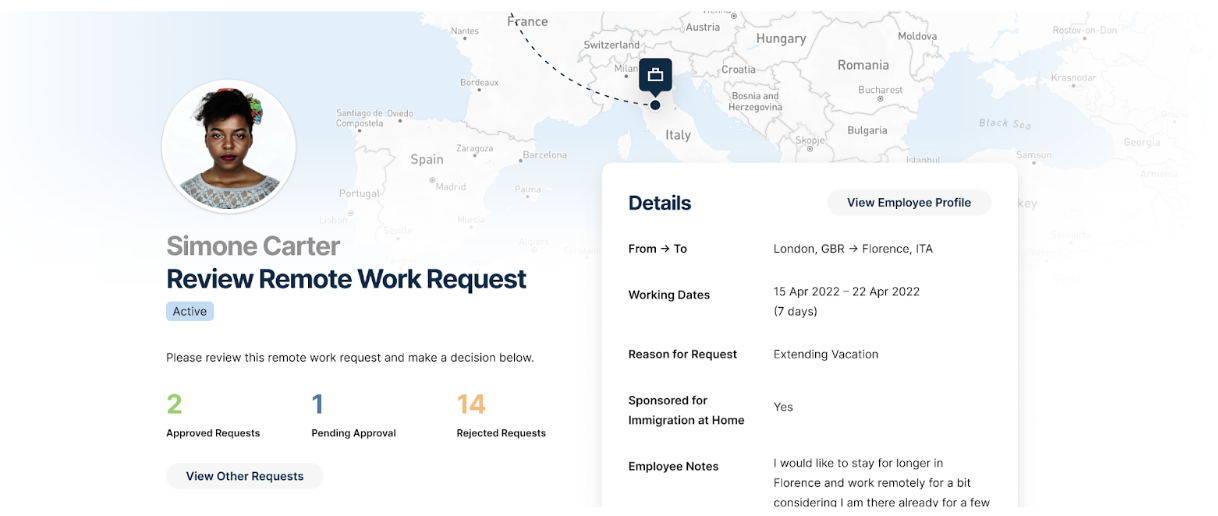
Task: Click the Bordeaux city dot on map
Action: point(479,90)
